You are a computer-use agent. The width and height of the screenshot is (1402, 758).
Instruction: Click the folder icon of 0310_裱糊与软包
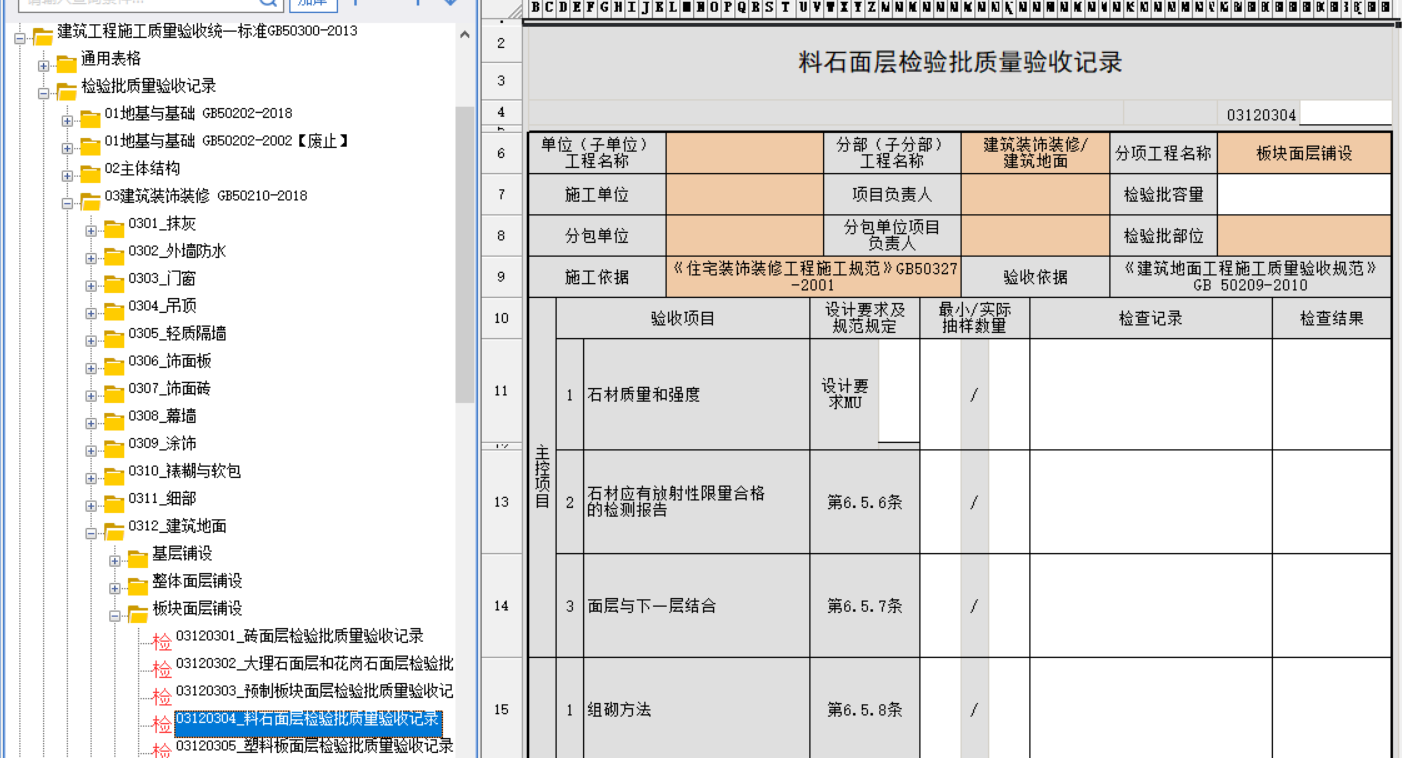pos(114,477)
